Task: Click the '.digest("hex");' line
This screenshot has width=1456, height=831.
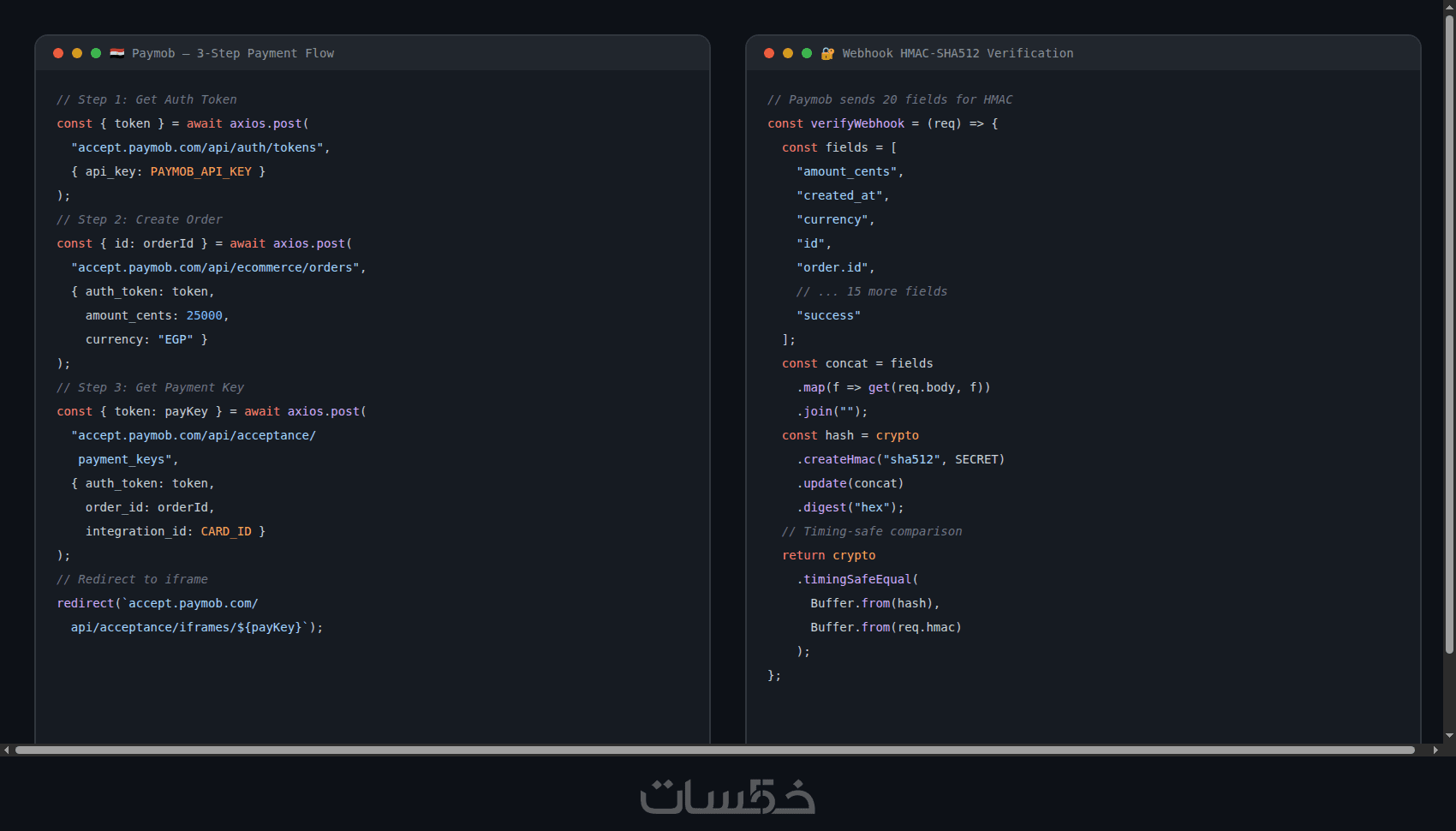Action: [x=850, y=507]
